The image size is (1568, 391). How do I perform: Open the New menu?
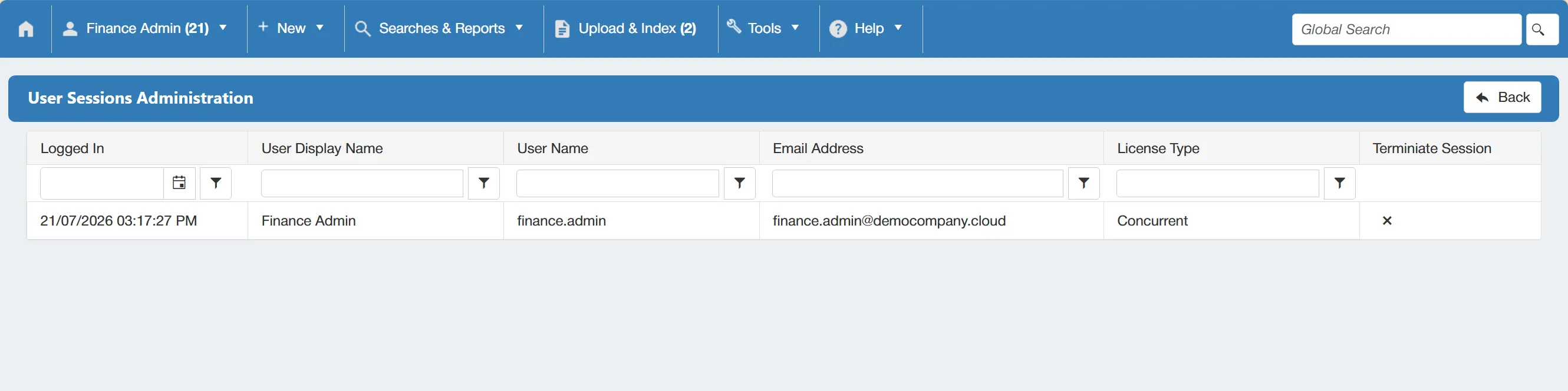click(x=291, y=29)
